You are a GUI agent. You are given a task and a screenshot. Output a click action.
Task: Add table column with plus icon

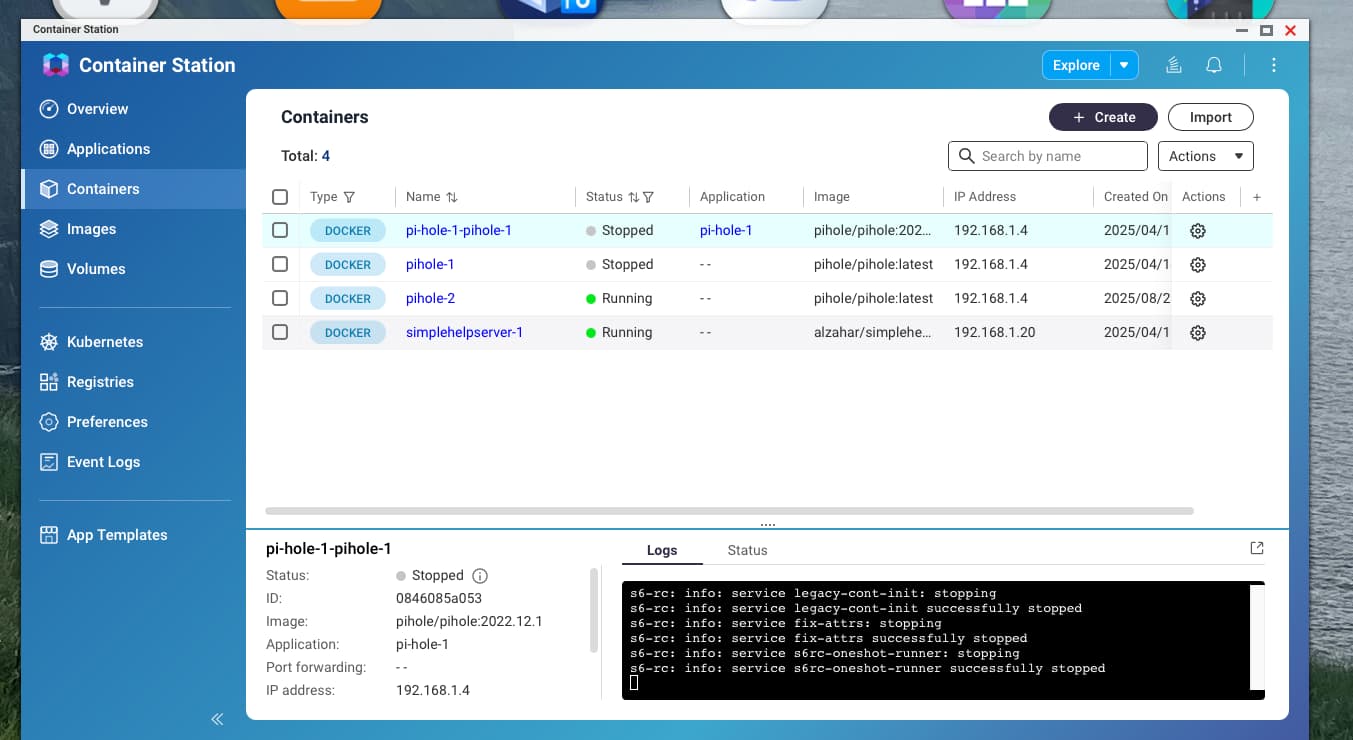click(1257, 197)
